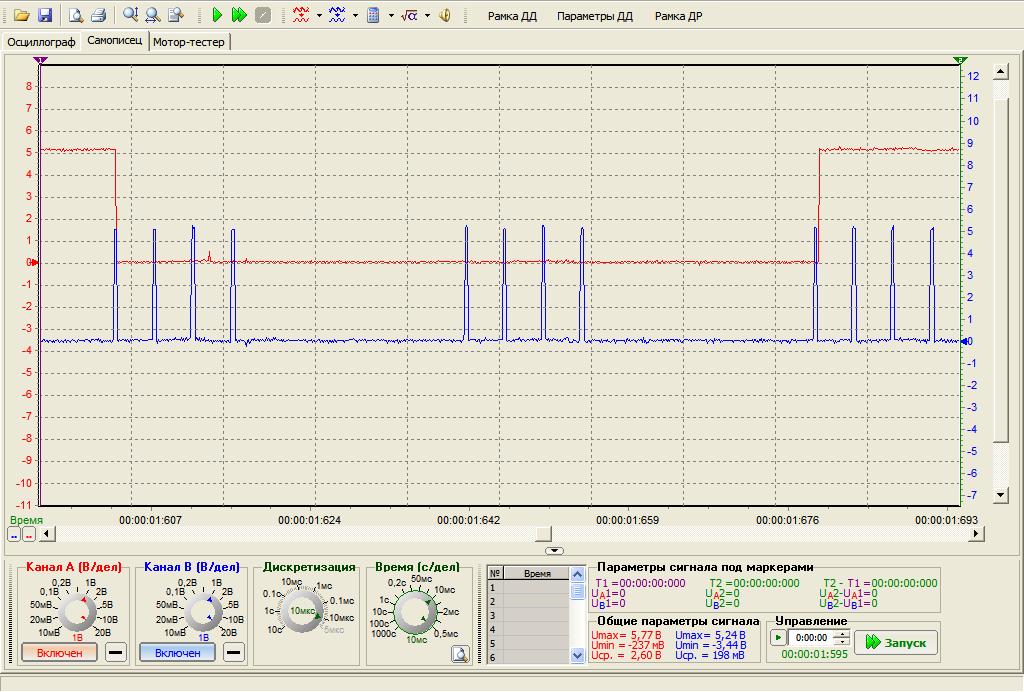Click the purple T1 marker atop the graph

point(40,60)
